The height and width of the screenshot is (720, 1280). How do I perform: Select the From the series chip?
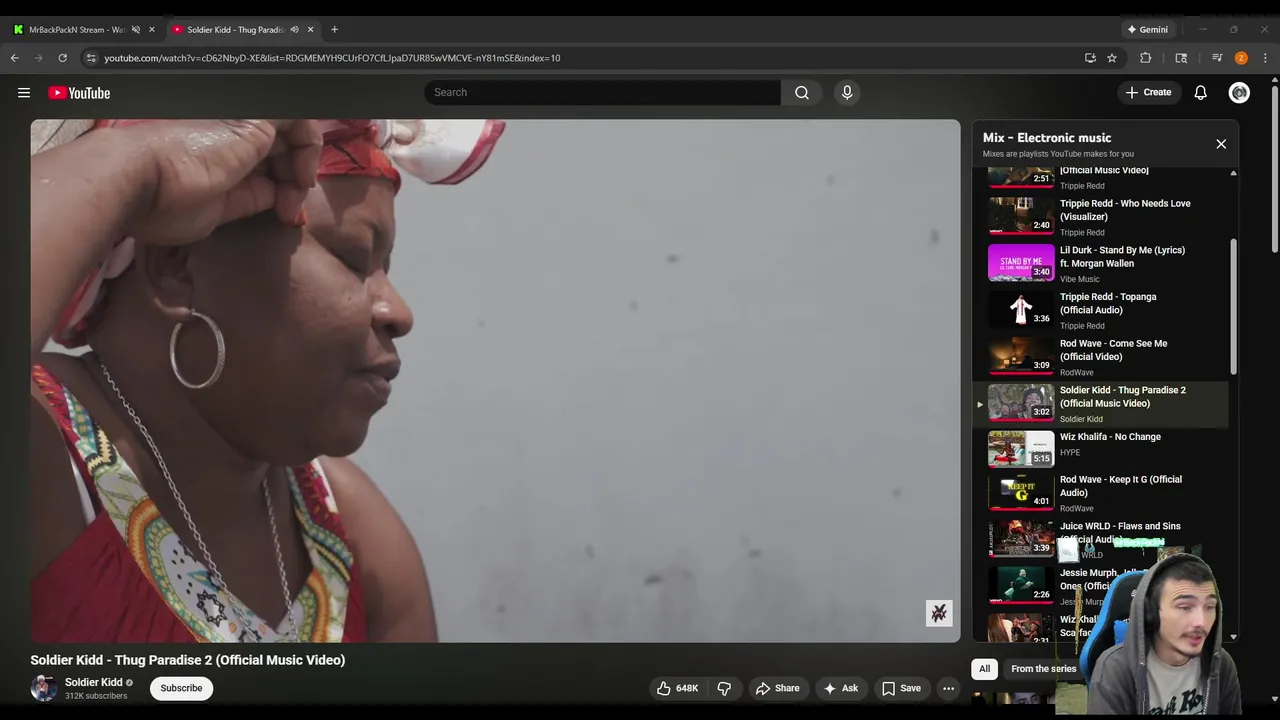pyautogui.click(x=1043, y=669)
